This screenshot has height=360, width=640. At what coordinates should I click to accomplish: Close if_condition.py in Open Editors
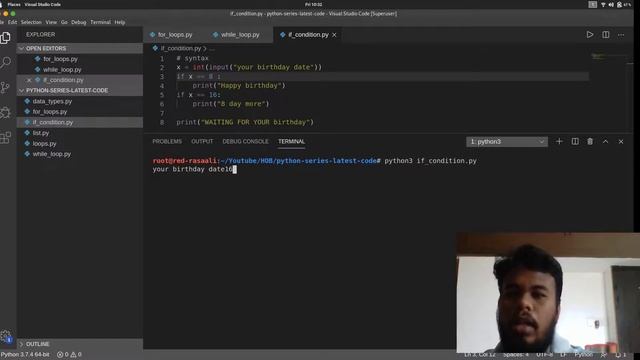pyautogui.click(x=29, y=80)
